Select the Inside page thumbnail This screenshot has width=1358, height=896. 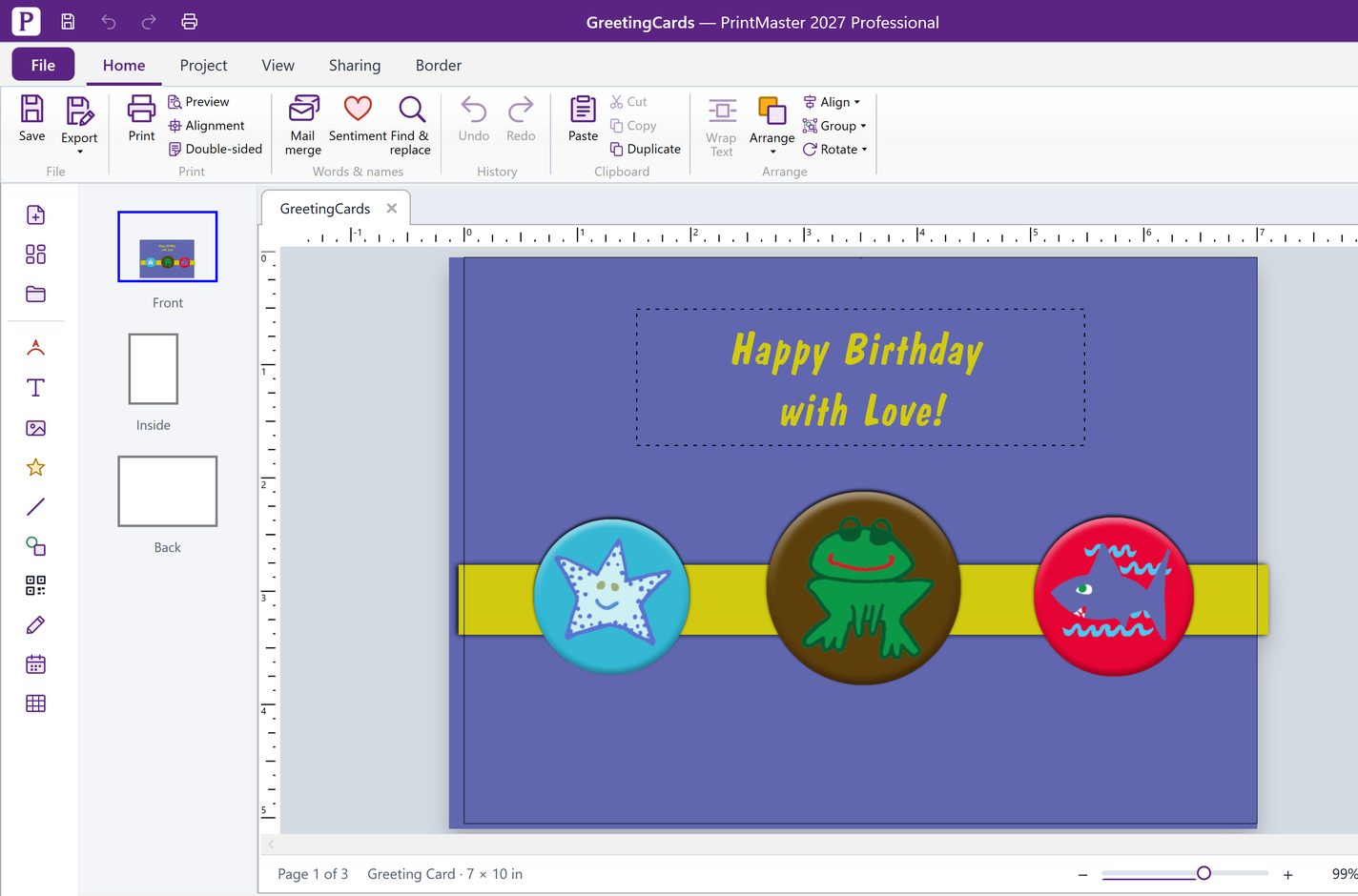pyautogui.click(x=154, y=369)
